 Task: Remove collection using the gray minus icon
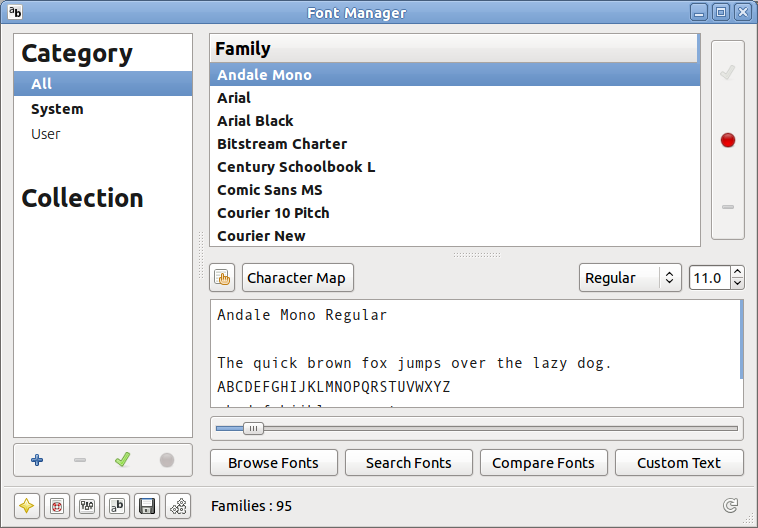(80, 460)
